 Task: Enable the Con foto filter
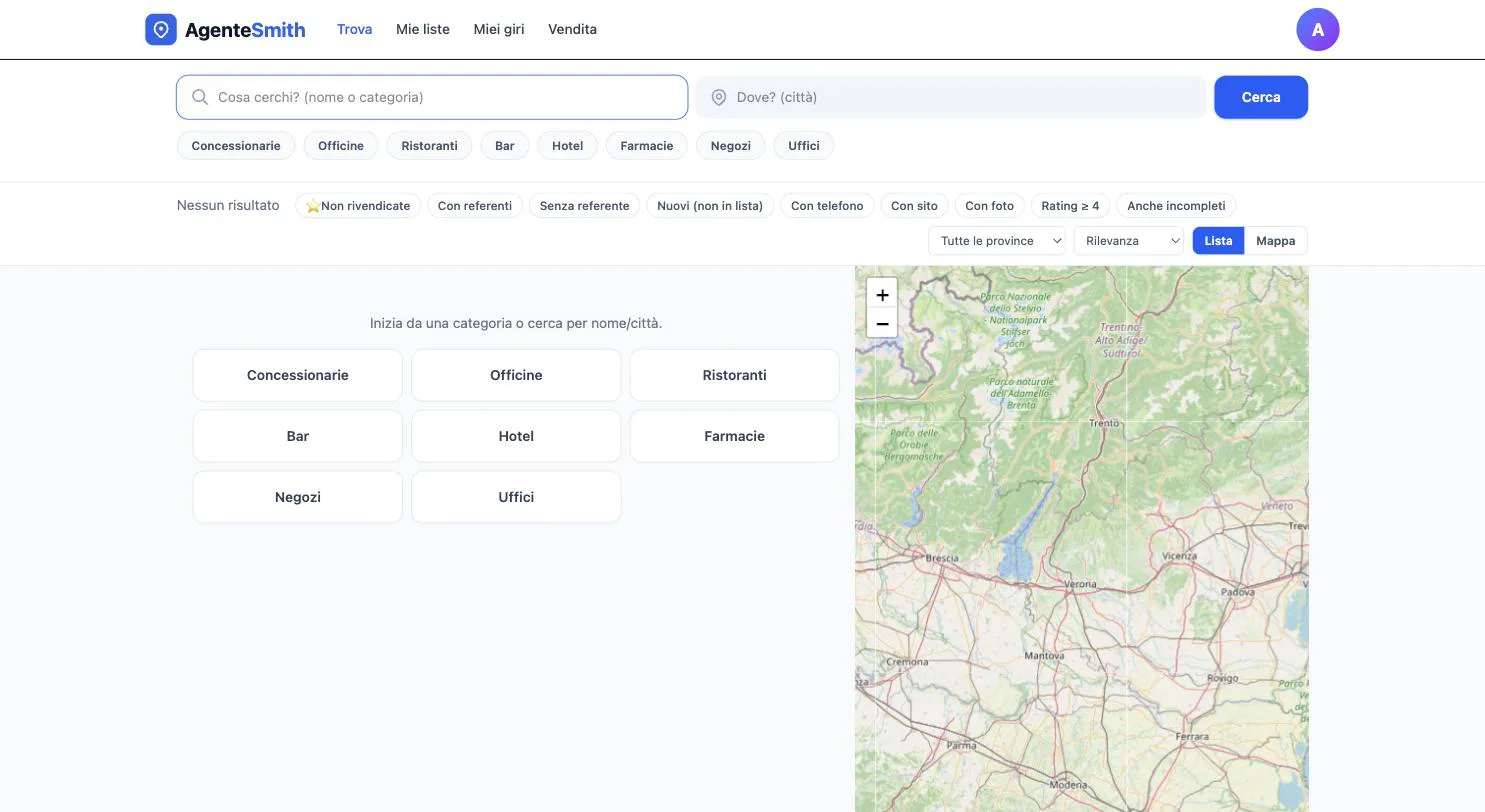[989, 206]
